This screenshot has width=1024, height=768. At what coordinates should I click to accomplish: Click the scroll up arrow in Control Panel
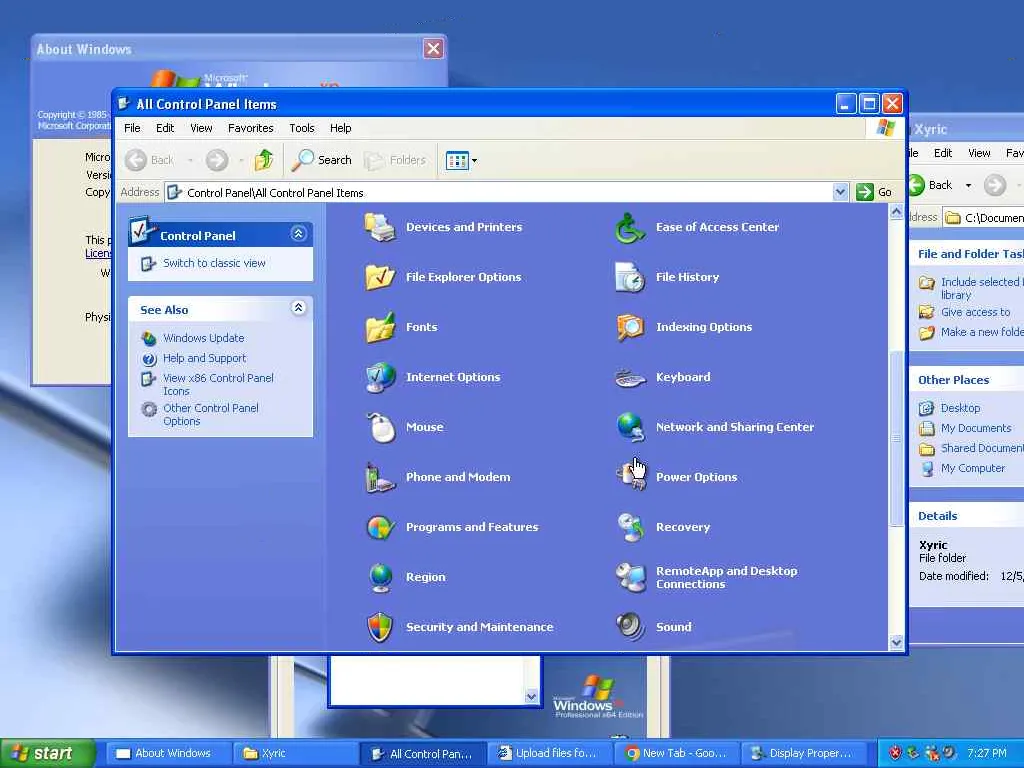coord(896,212)
